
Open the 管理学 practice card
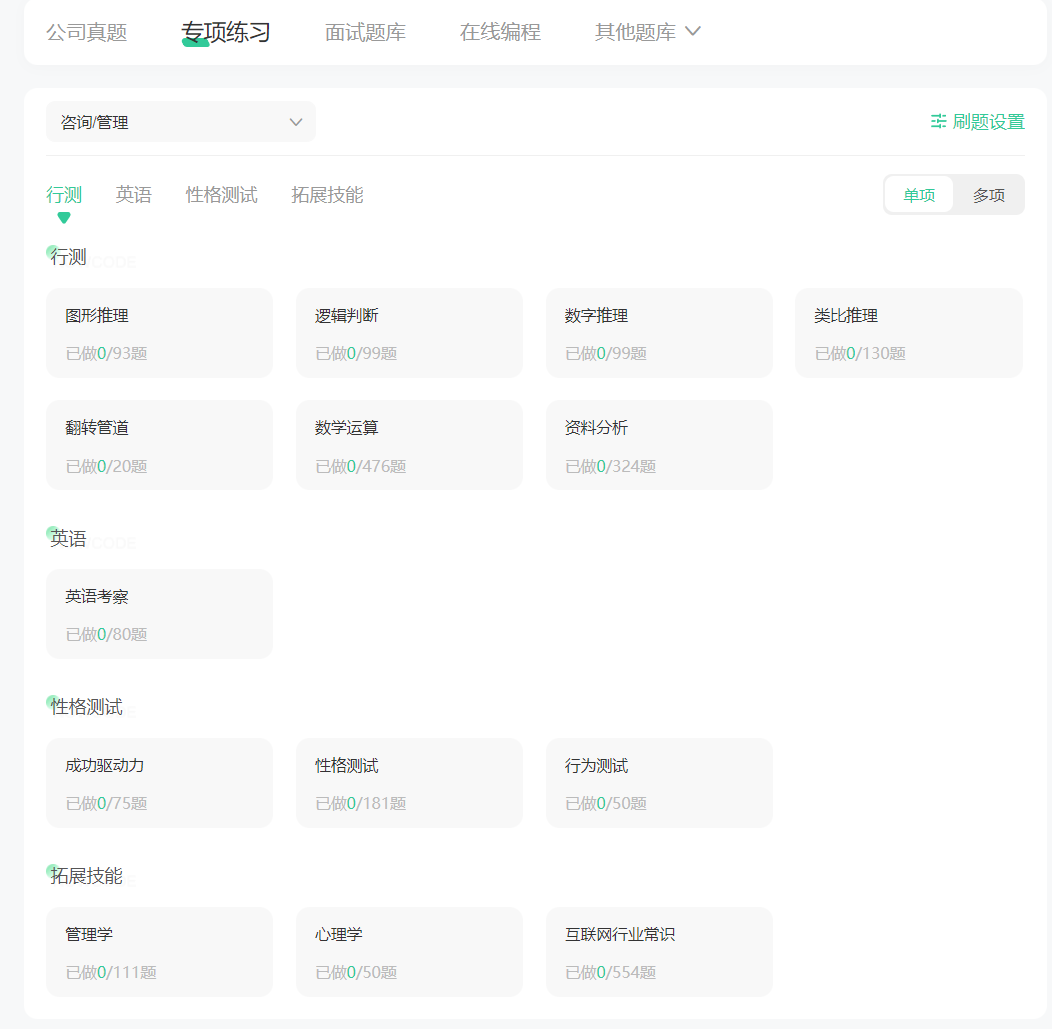tap(159, 952)
